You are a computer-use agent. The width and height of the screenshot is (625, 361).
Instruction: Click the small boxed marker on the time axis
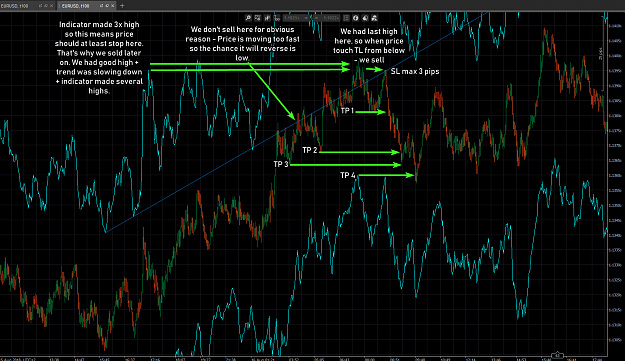click(x=557, y=355)
